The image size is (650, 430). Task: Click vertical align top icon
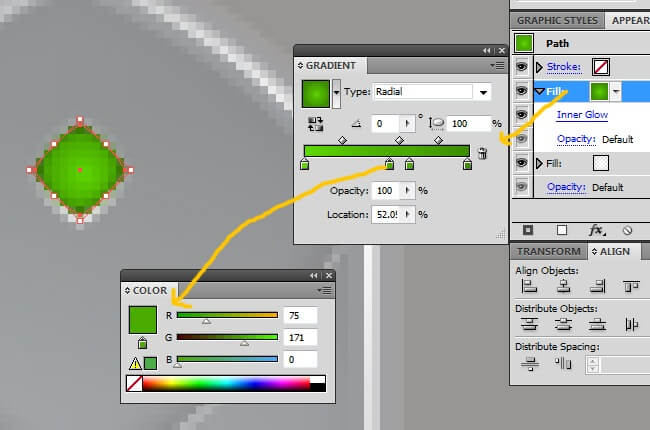631,286
